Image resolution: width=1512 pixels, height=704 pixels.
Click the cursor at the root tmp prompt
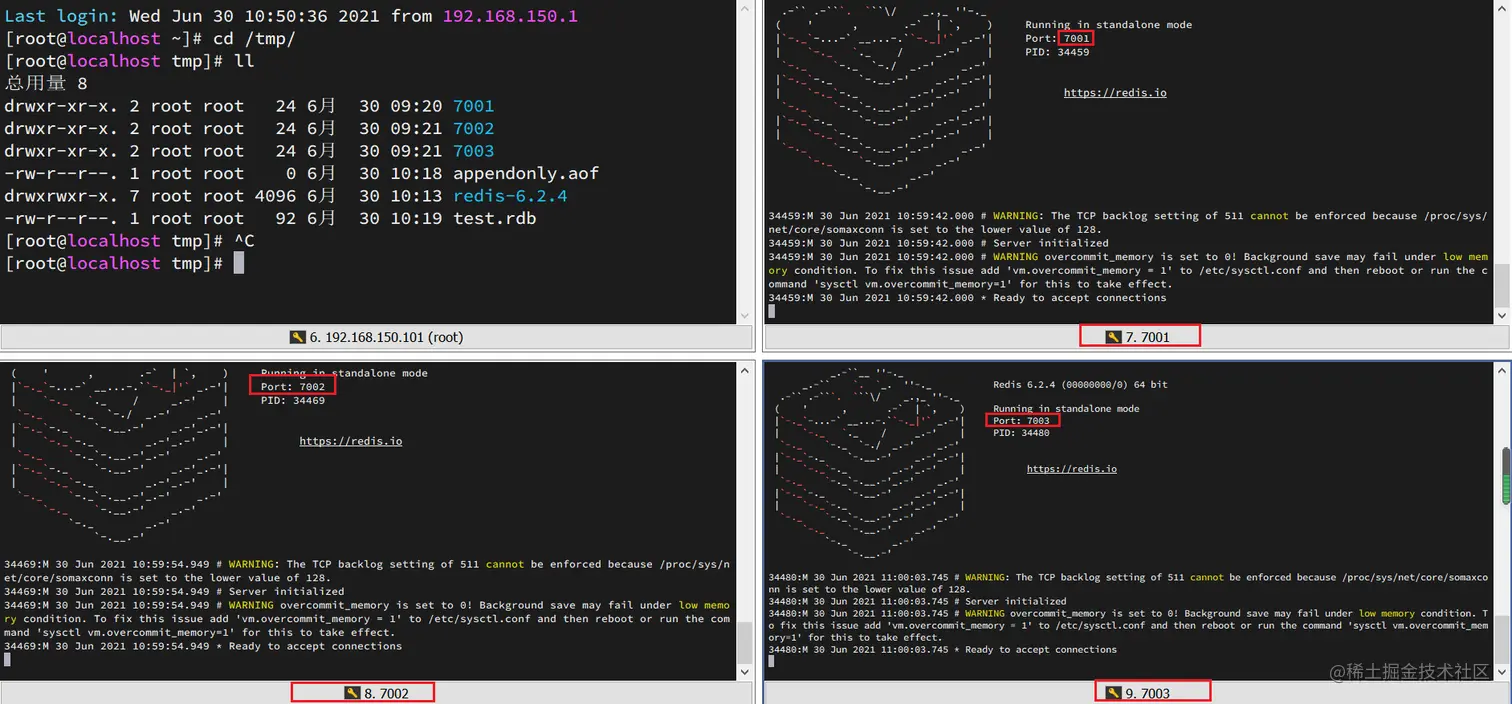tap(239, 263)
